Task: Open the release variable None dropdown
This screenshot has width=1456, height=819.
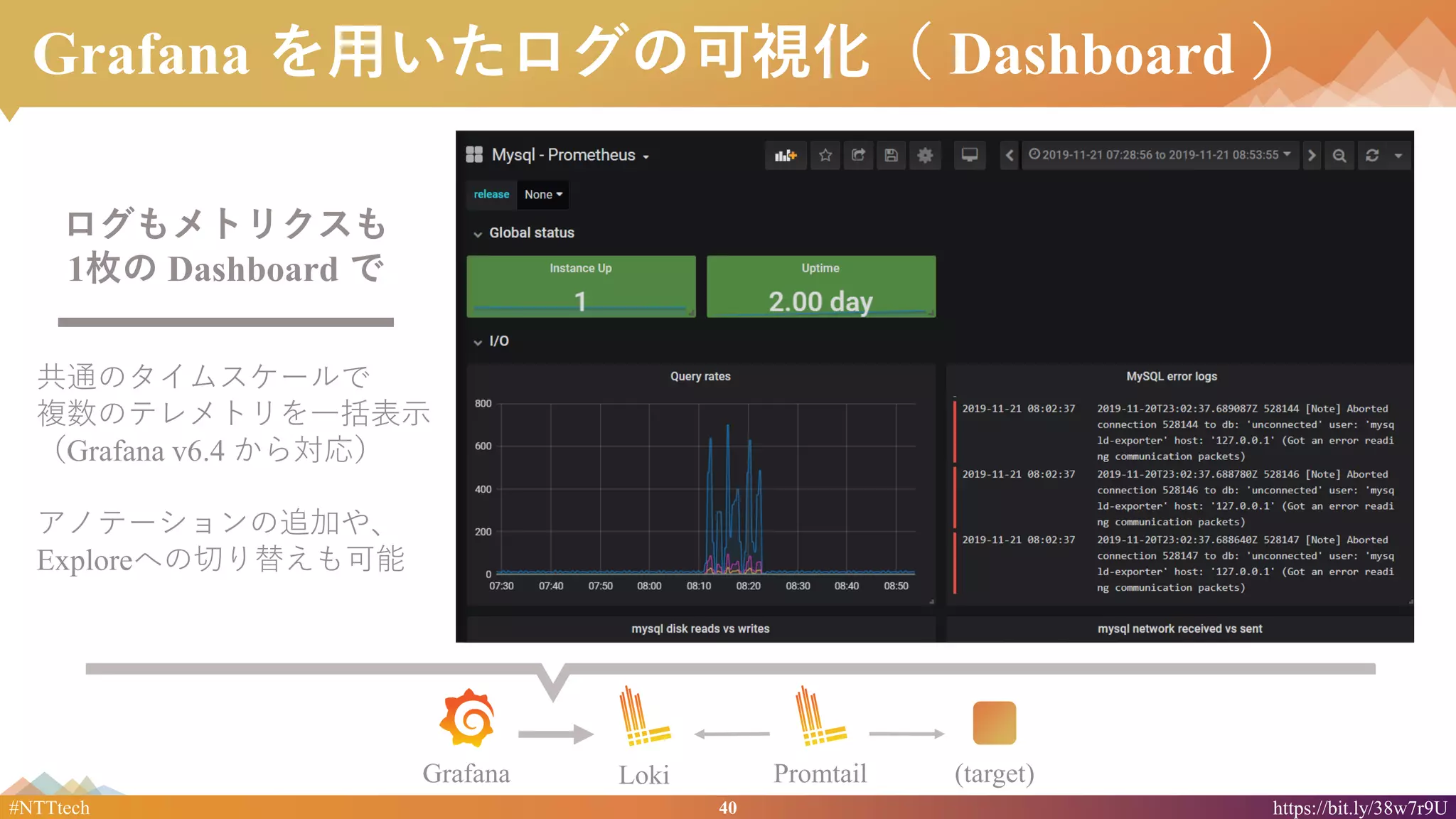Action: pyautogui.click(x=543, y=194)
